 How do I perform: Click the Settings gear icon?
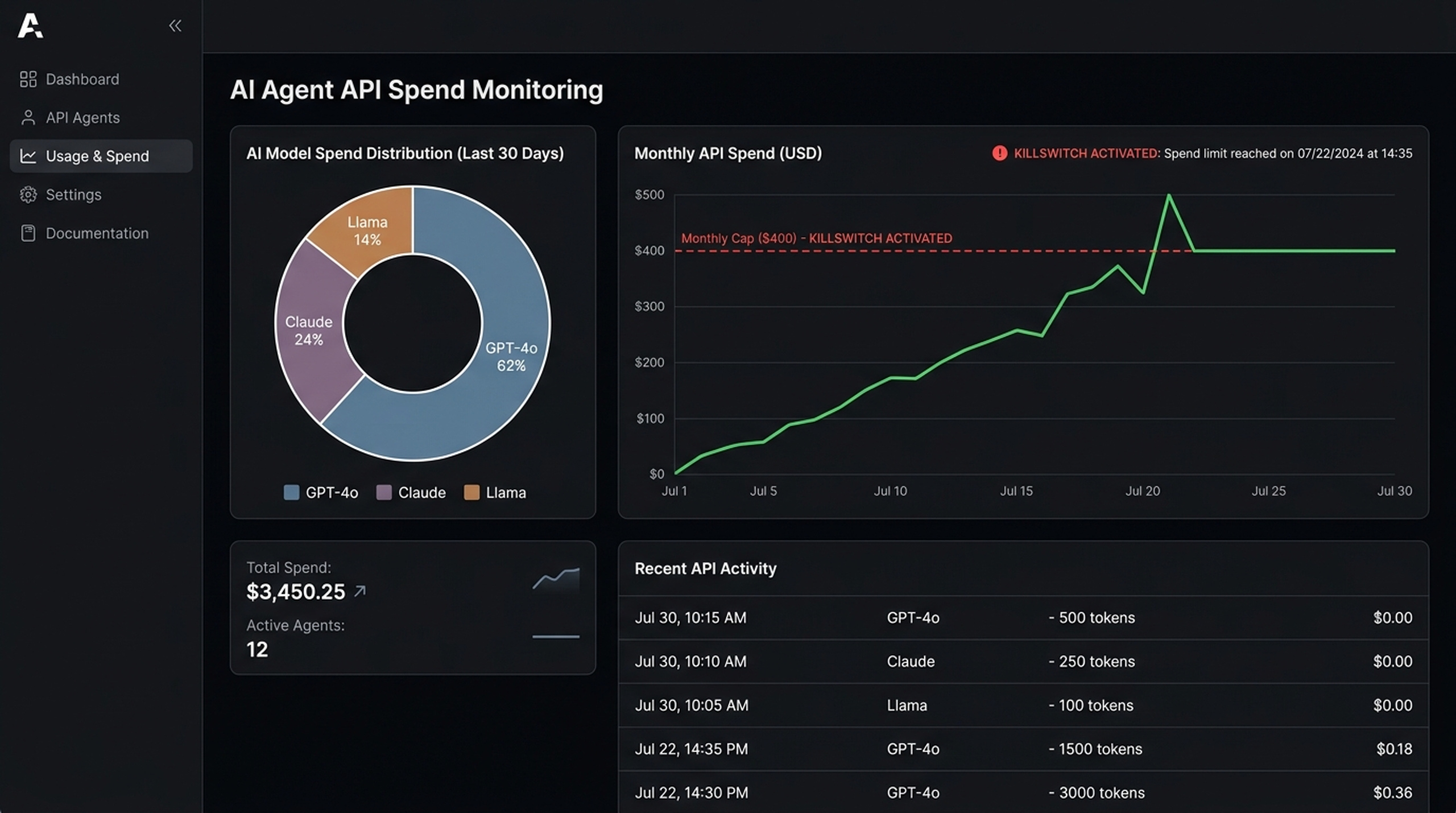click(x=28, y=195)
